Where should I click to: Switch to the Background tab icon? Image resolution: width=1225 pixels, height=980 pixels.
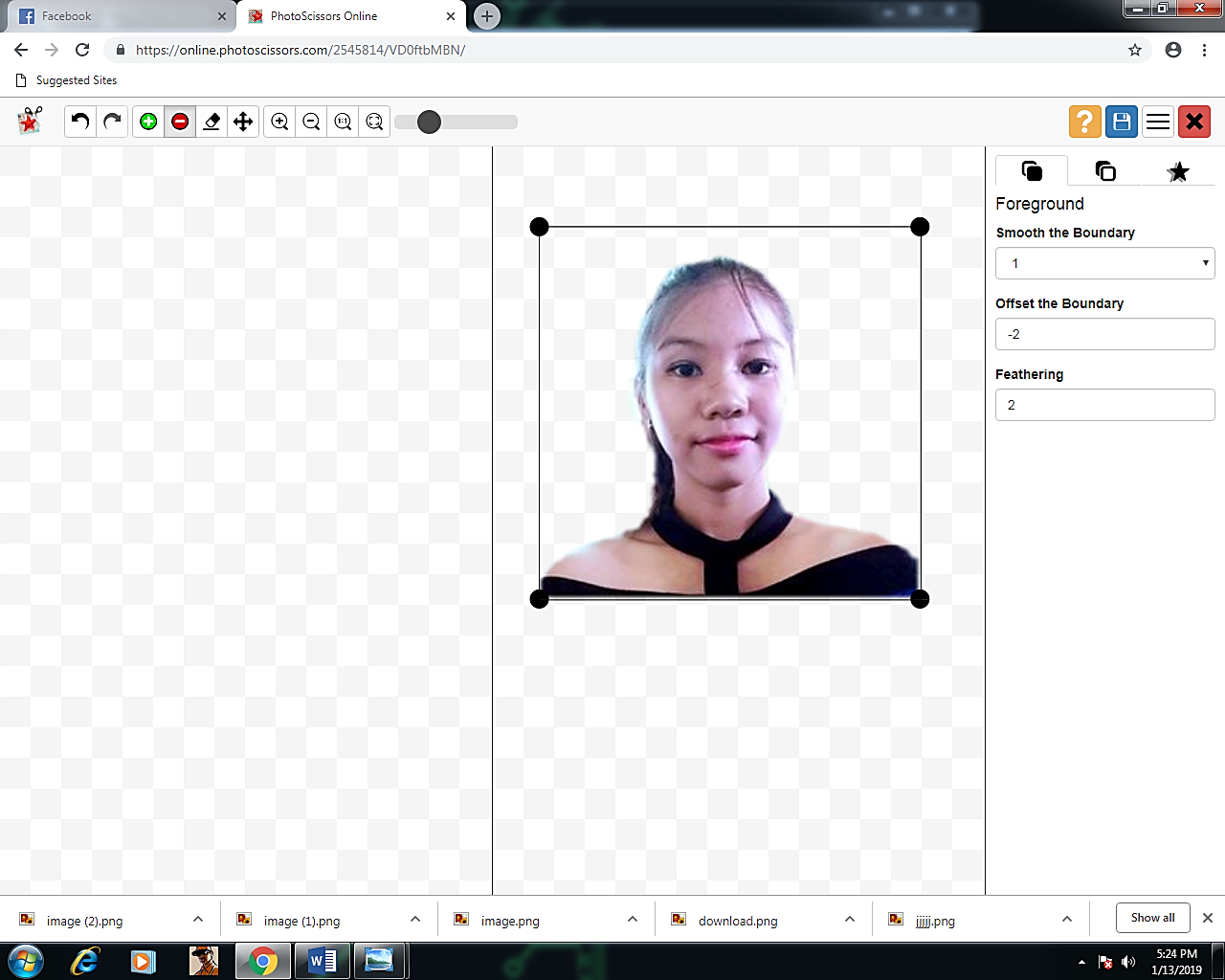(x=1105, y=171)
